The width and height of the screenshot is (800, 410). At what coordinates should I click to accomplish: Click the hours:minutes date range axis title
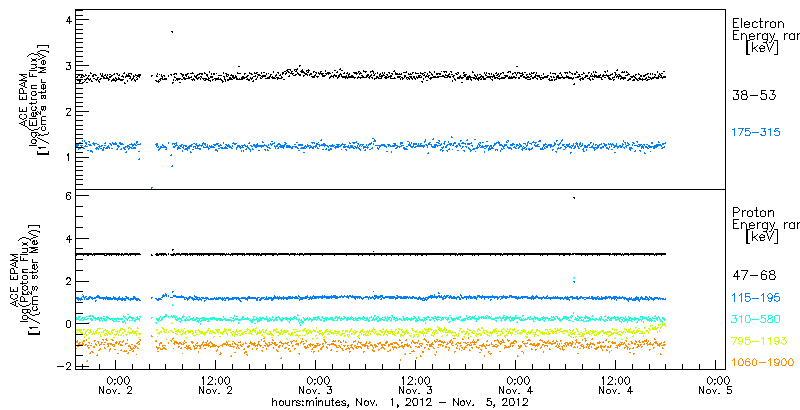point(399,403)
